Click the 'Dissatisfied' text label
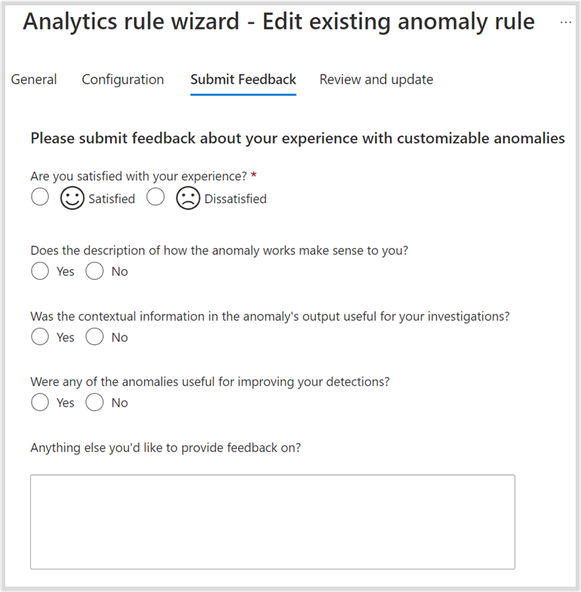Viewport: 581px width, 592px height. pyautogui.click(x=236, y=199)
